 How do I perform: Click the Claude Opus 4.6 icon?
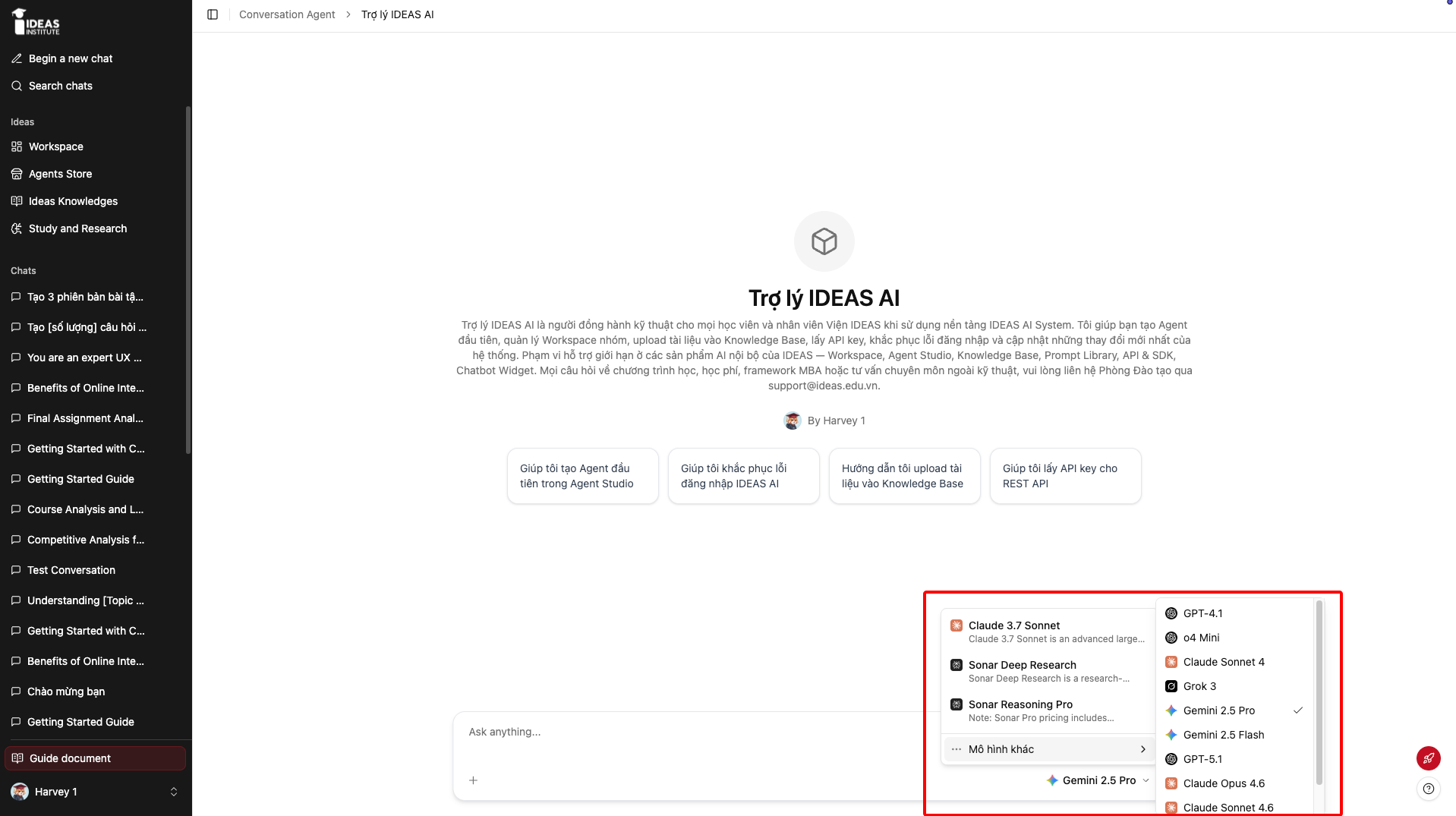[1171, 783]
